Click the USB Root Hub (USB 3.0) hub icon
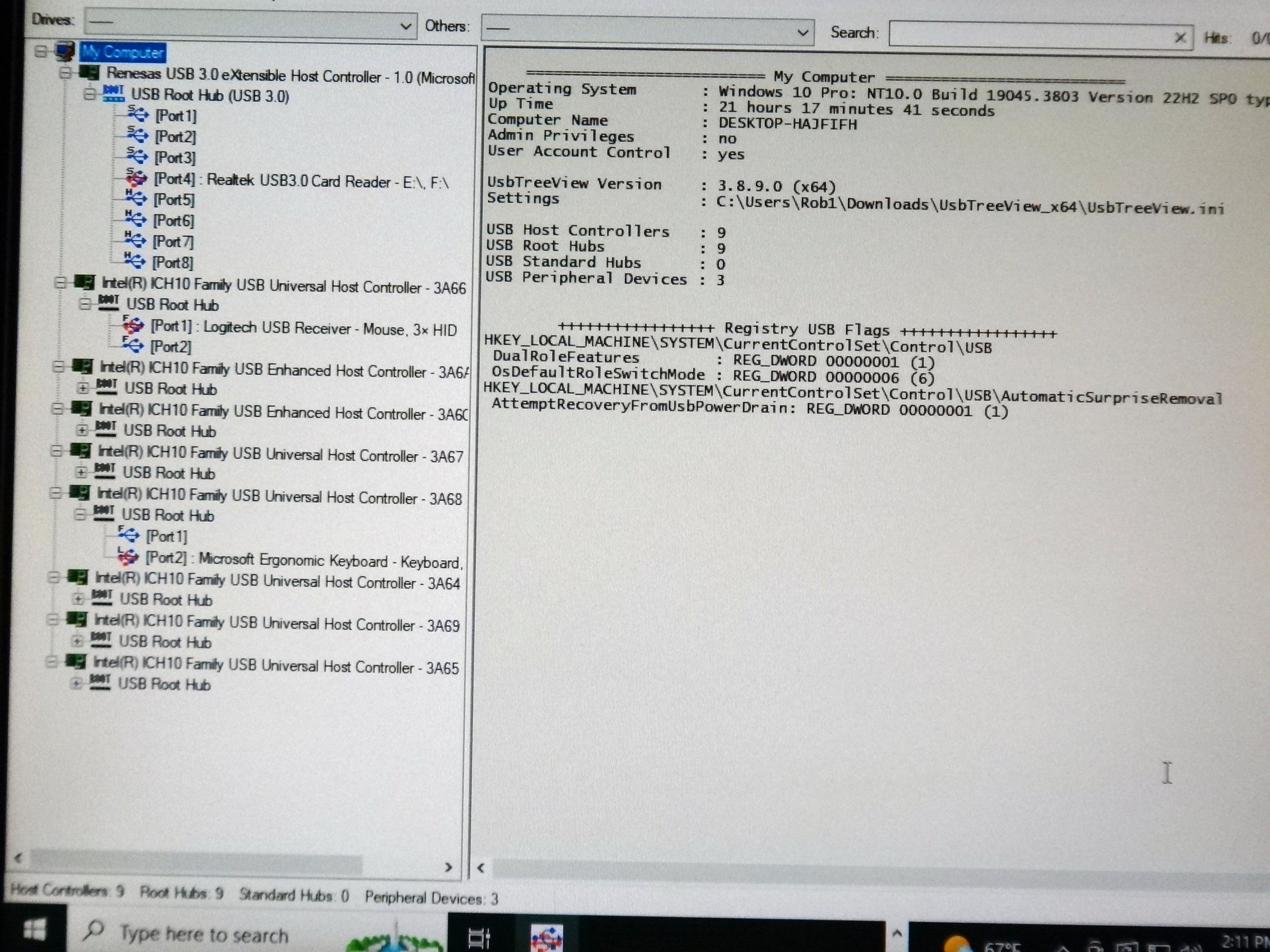The width and height of the screenshot is (1270, 952). click(x=113, y=94)
